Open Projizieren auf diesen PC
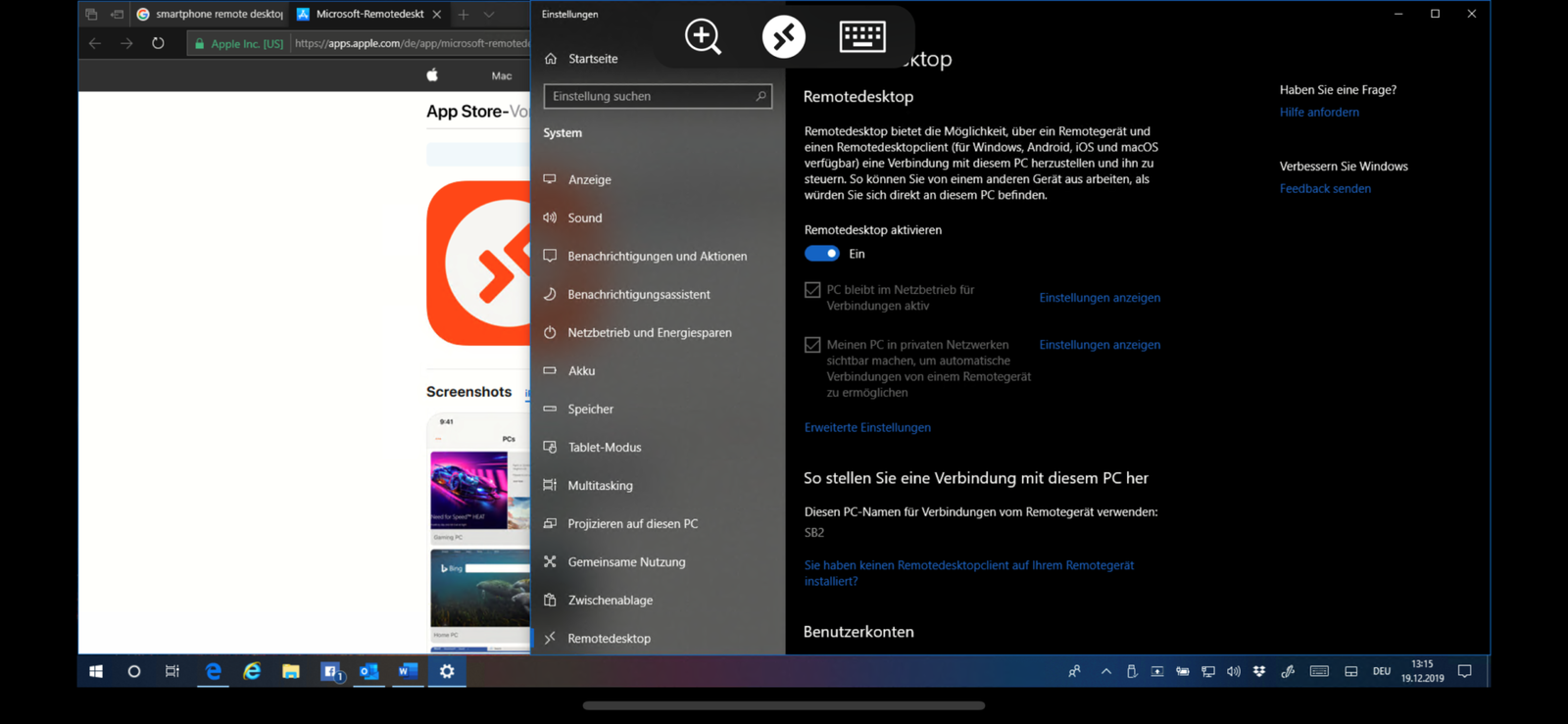 [632, 523]
